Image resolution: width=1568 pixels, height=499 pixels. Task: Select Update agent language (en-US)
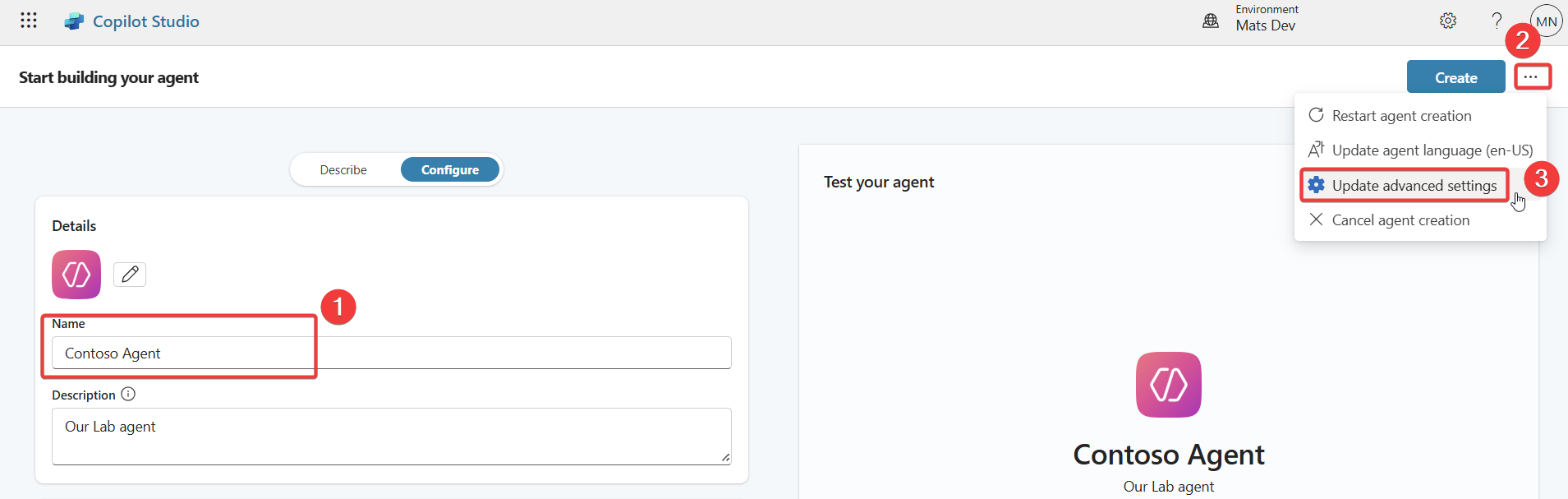(x=1423, y=150)
